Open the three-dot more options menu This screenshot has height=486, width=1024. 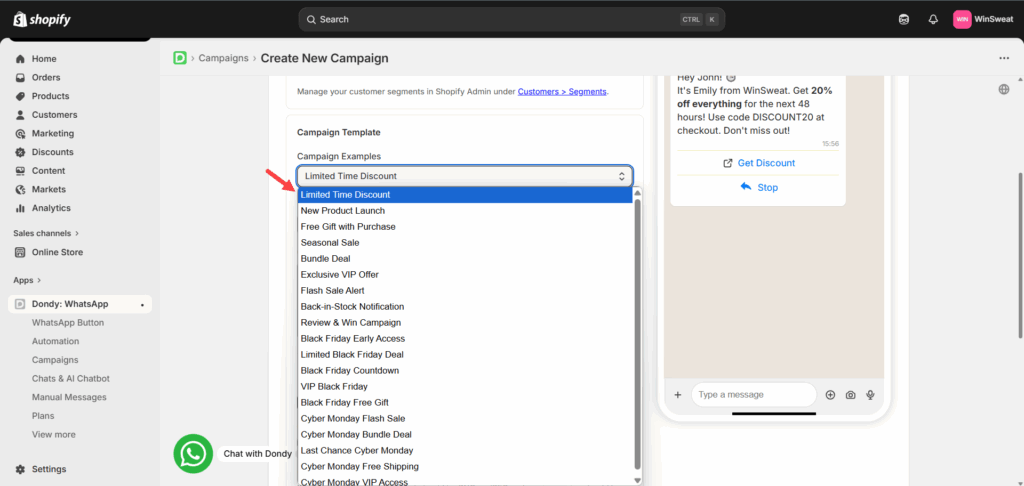pos(1004,58)
